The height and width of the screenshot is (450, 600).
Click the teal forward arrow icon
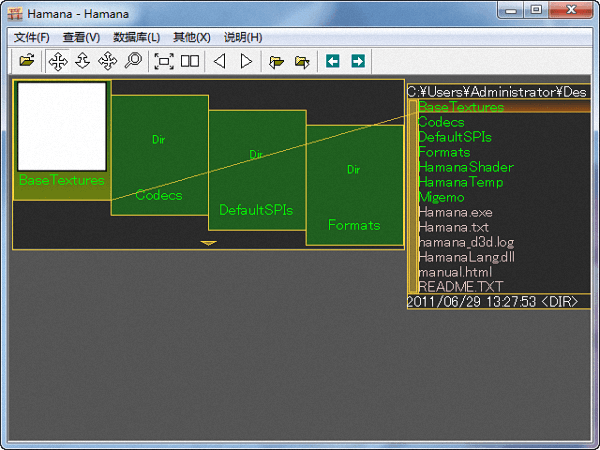pyautogui.click(x=357, y=61)
